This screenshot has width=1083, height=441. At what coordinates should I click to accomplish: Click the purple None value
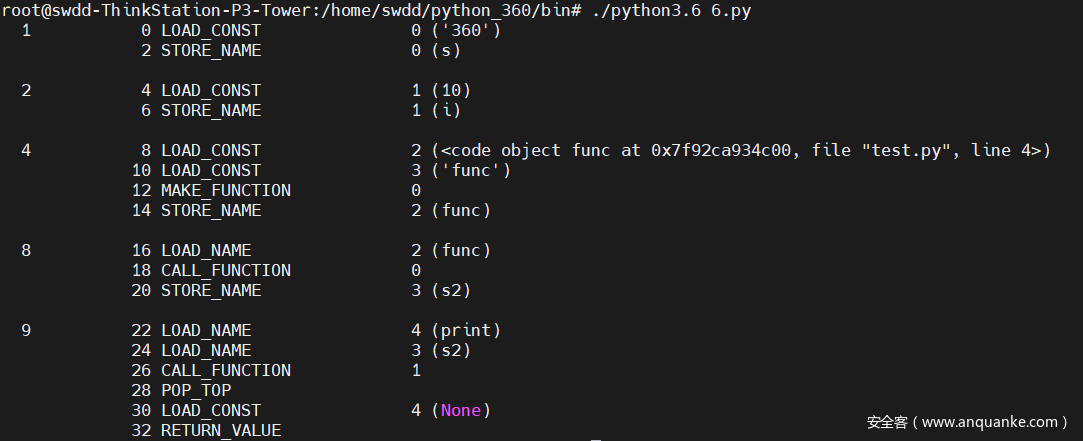point(461,410)
